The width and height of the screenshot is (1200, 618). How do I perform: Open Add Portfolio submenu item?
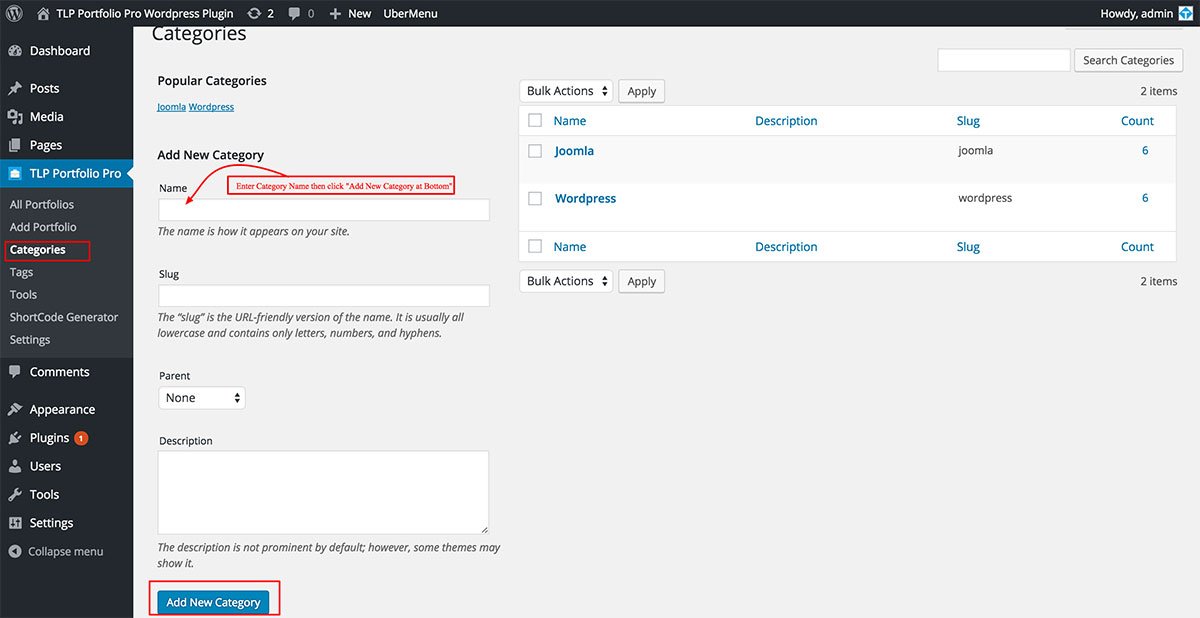click(43, 227)
